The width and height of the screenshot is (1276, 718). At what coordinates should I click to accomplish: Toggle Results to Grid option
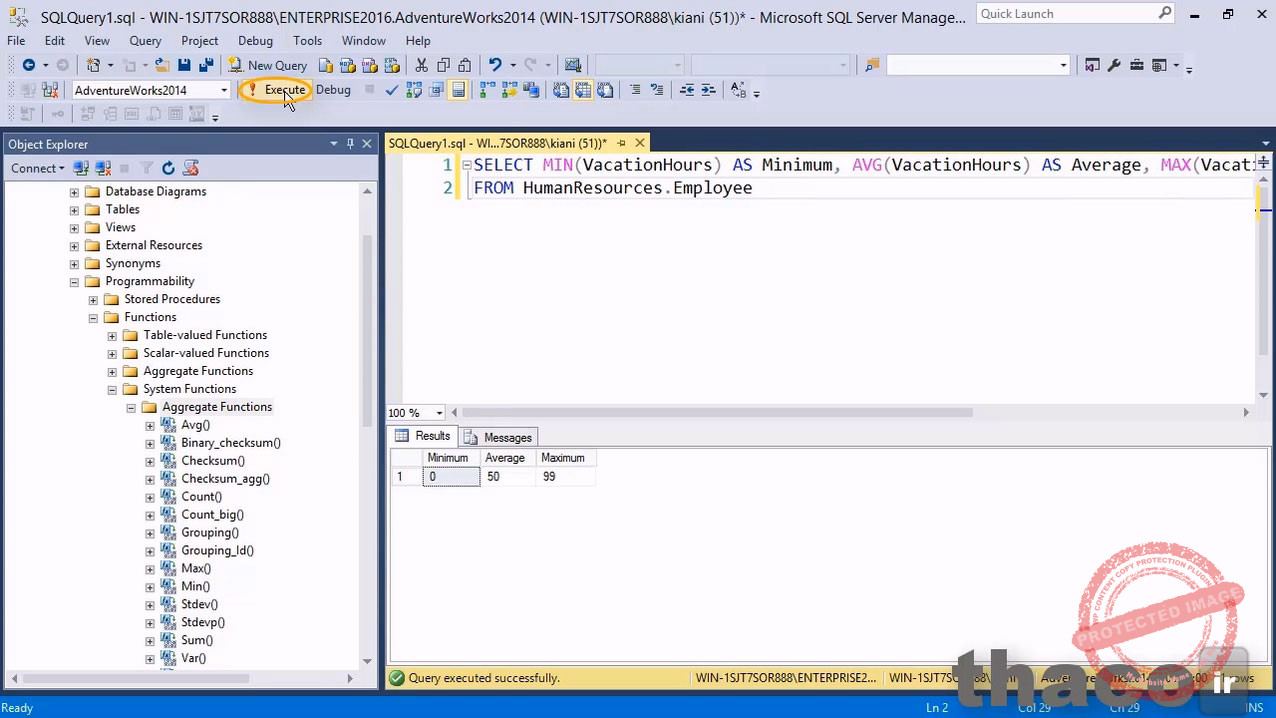click(x=583, y=90)
